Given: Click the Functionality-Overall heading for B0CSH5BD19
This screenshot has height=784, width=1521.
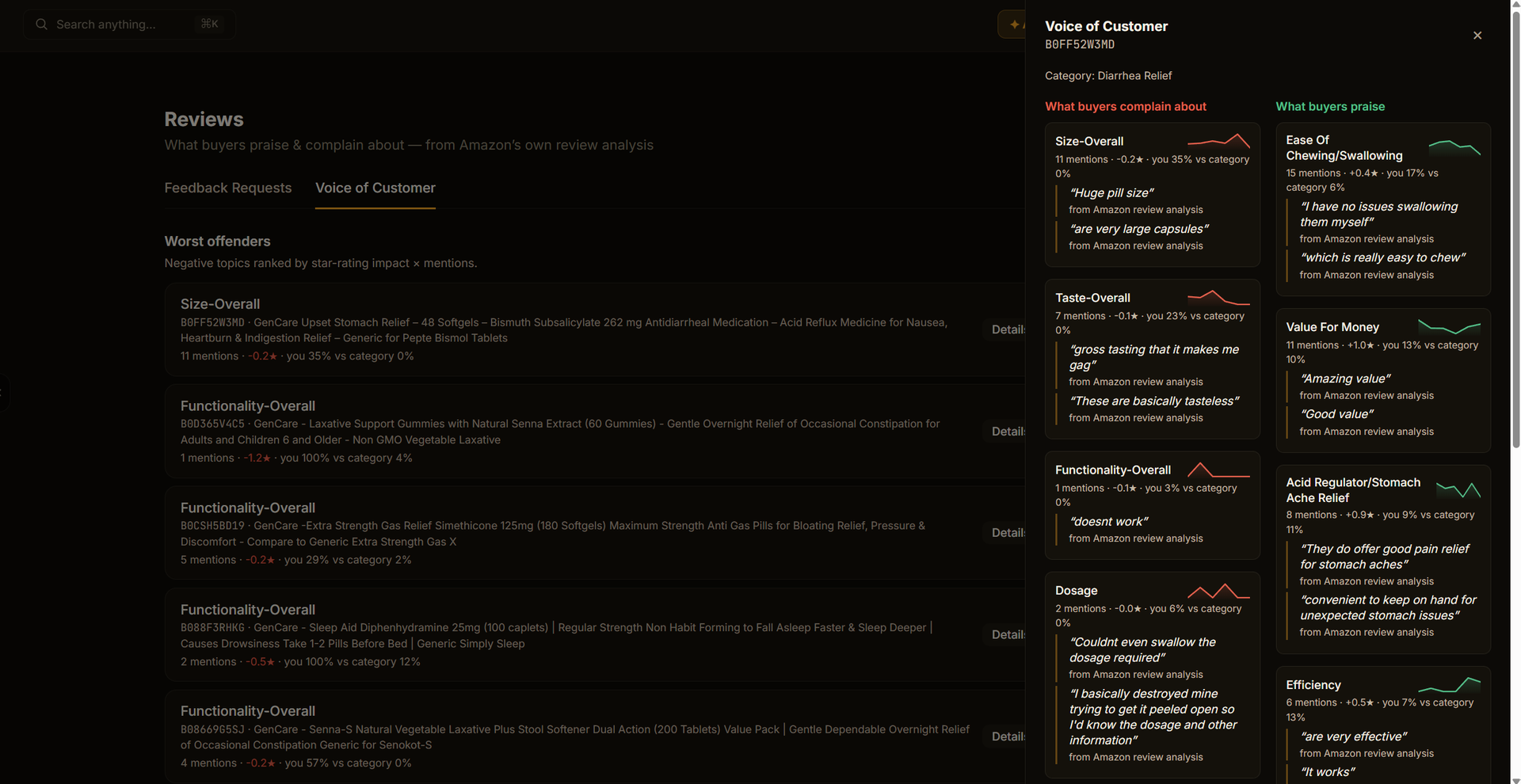Looking at the screenshot, I should coord(247,508).
